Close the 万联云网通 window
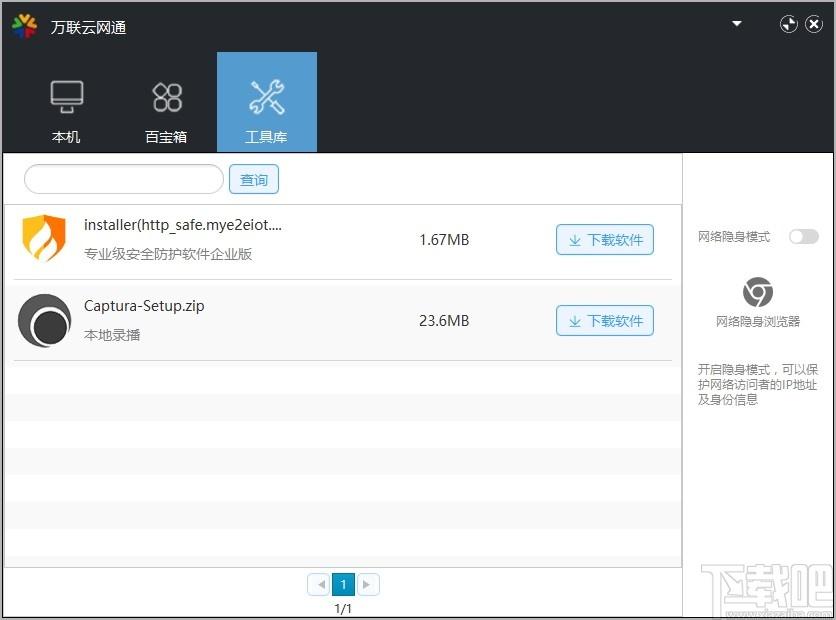This screenshot has width=836, height=620. (814, 24)
